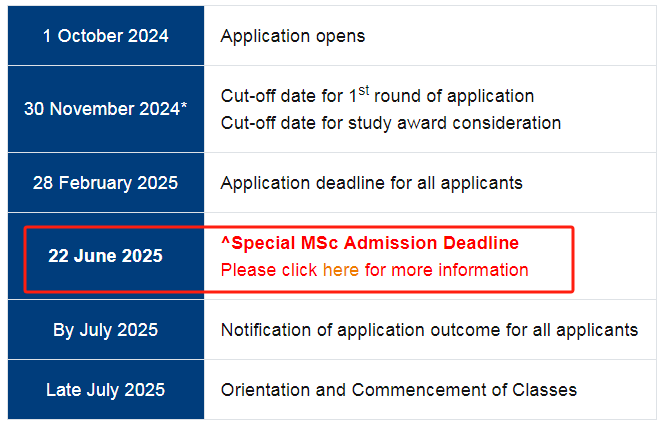This screenshot has width=657, height=423.
Task: Select the 'By July 2025' date cell
Action: coord(106,330)
